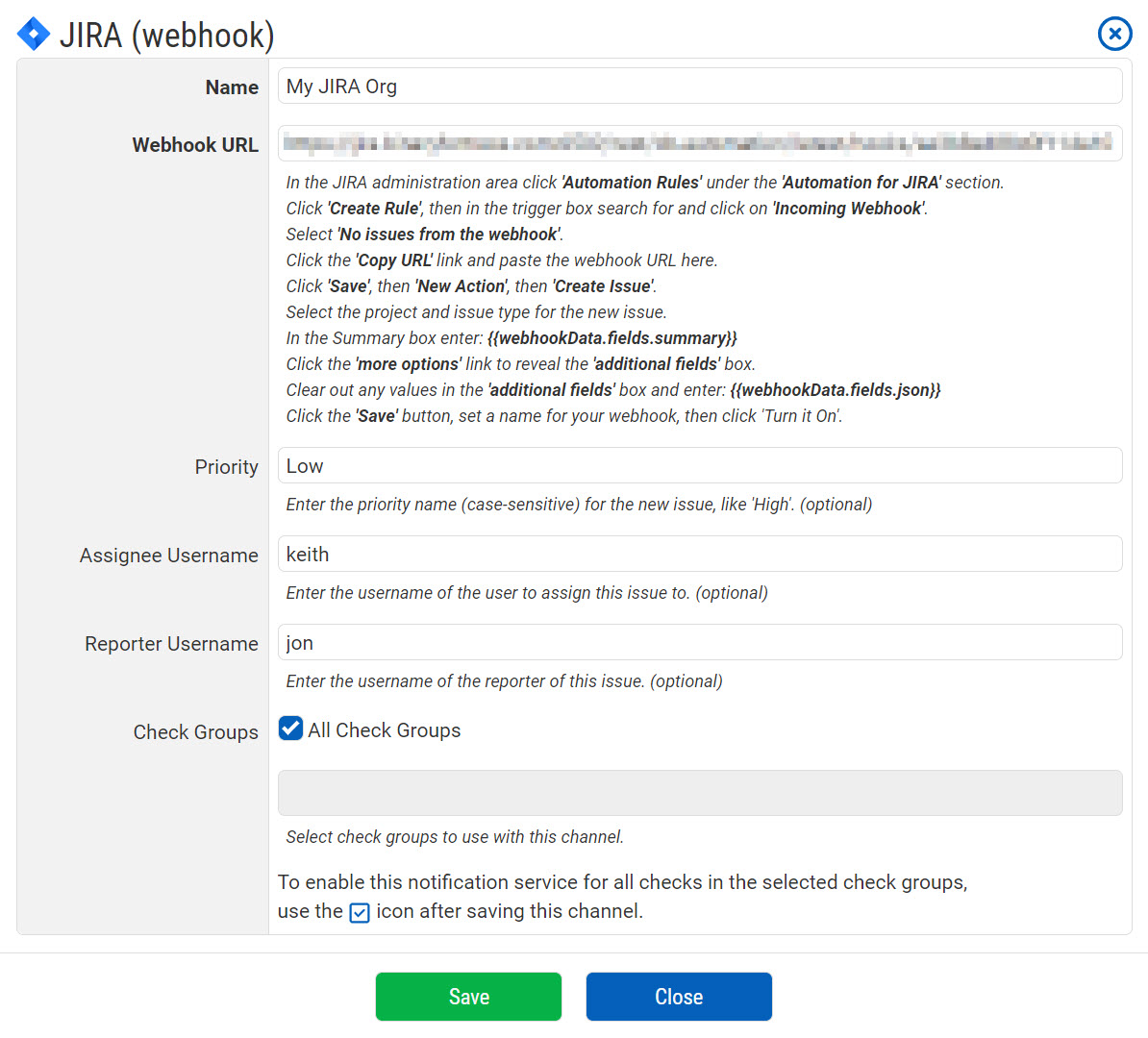
Task: Select the Priority field showing 'Low'
Action: pos(699,466)
